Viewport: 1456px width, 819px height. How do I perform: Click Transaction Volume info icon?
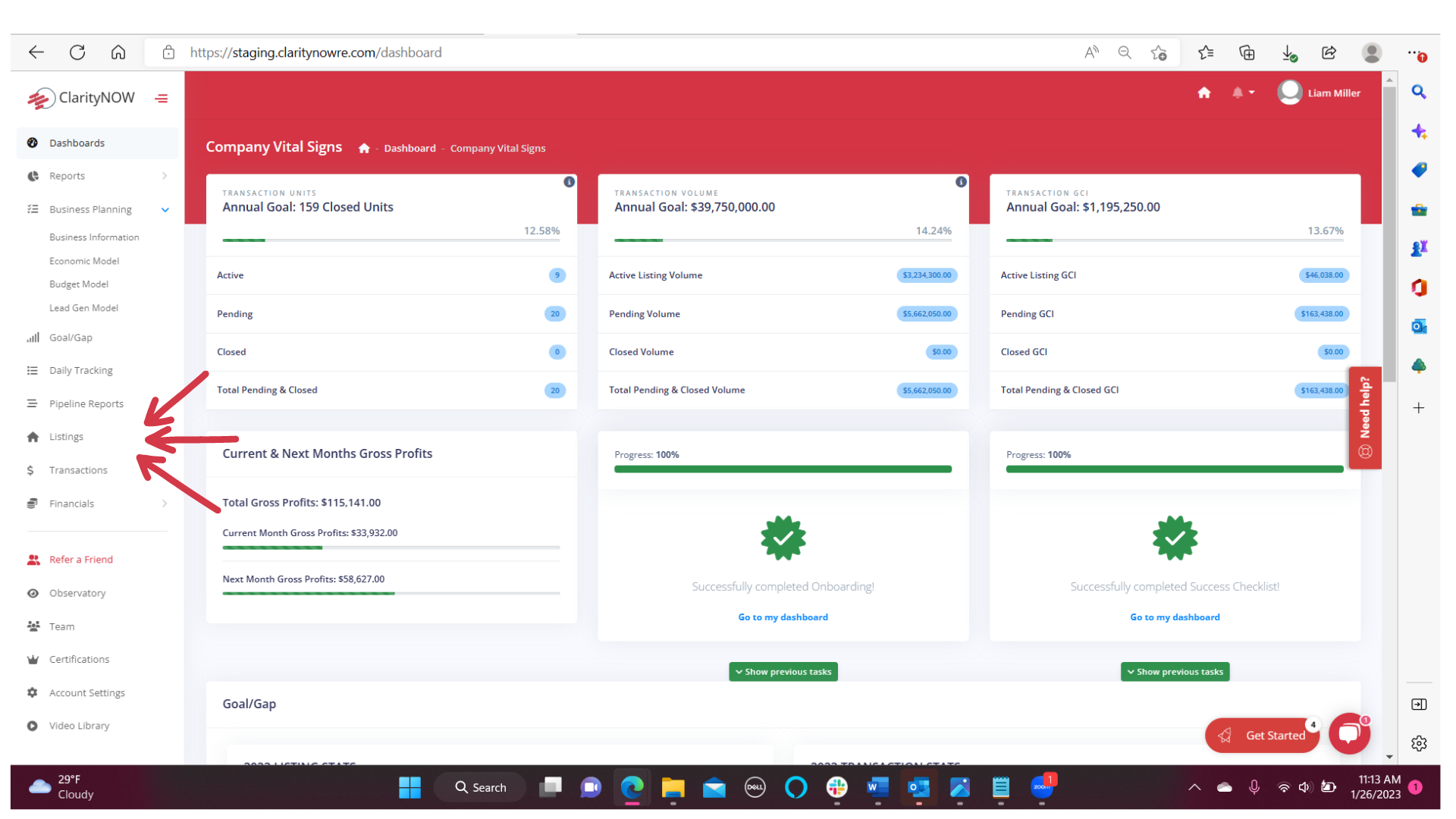961,182
